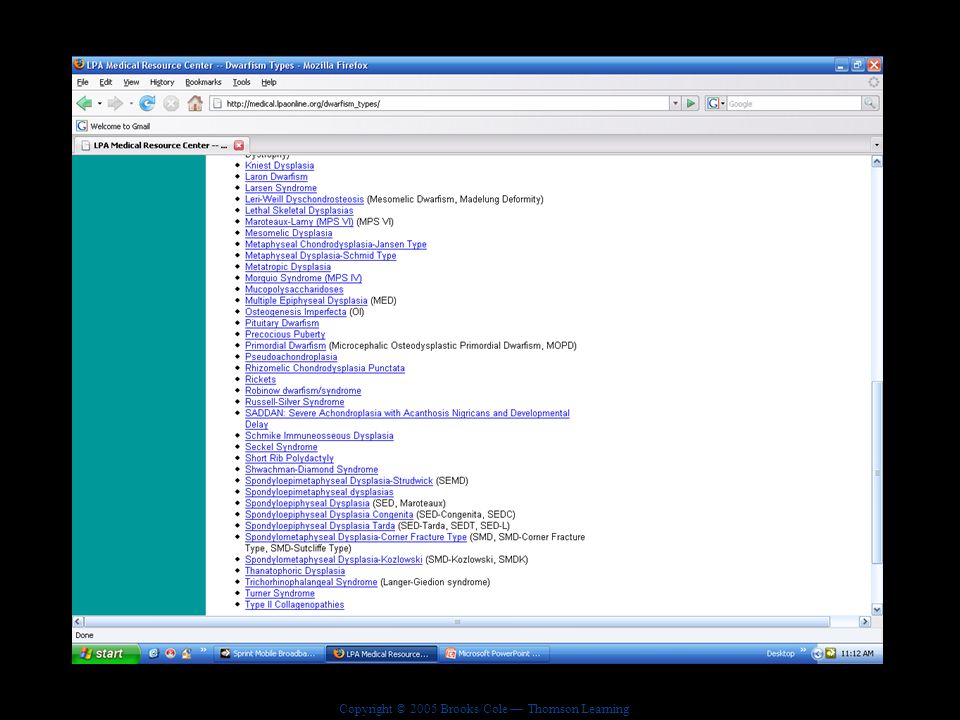Open the Larsen Syndrome link

click(x=280, y=188)
